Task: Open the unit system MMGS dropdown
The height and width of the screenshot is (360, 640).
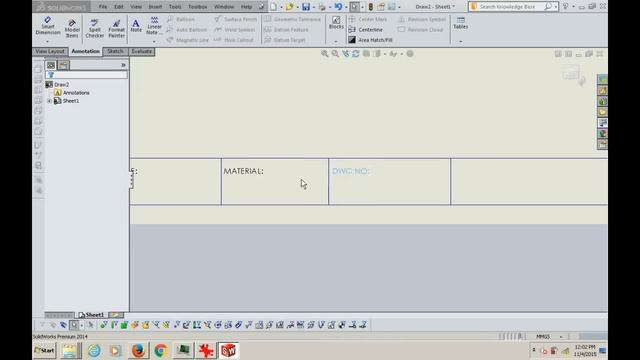Action: (561, 337)
